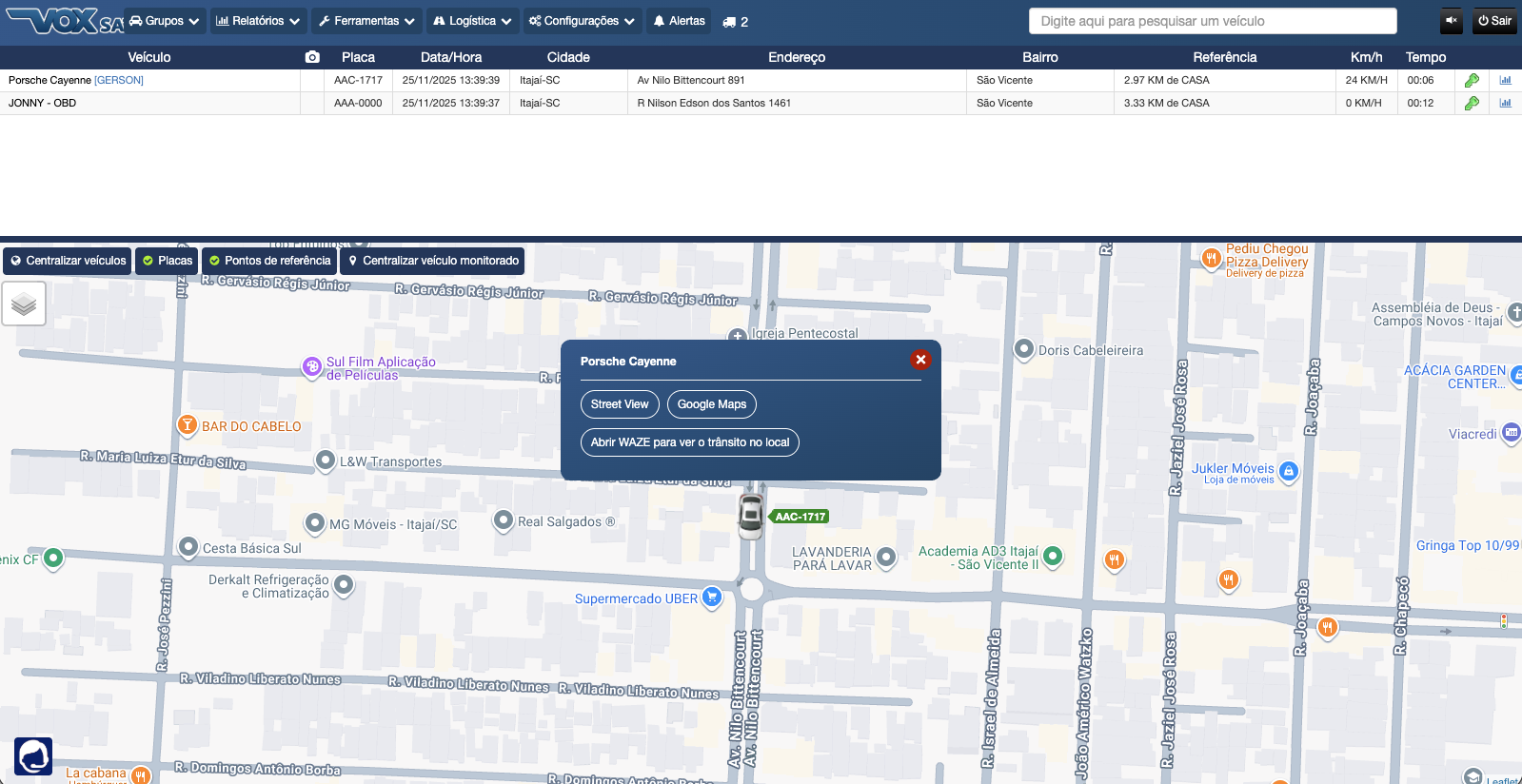Click Abrir WAZE traffic button

coord(689,442)
